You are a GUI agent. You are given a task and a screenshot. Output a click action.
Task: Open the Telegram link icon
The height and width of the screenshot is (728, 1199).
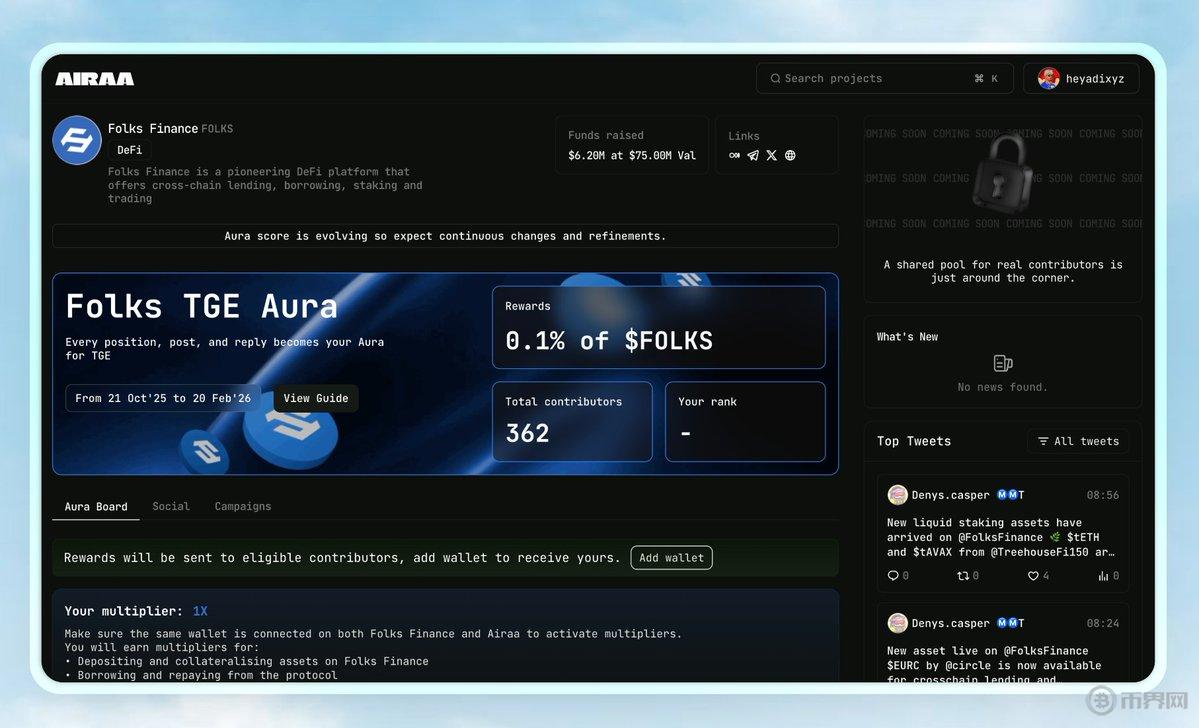[753, 156]
